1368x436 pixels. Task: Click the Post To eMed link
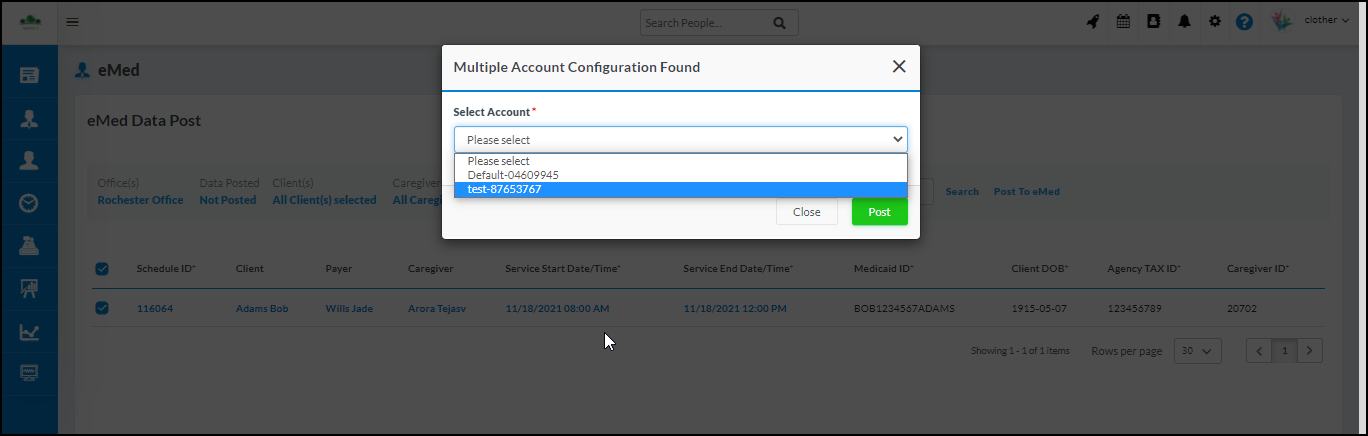point(1026,192)
